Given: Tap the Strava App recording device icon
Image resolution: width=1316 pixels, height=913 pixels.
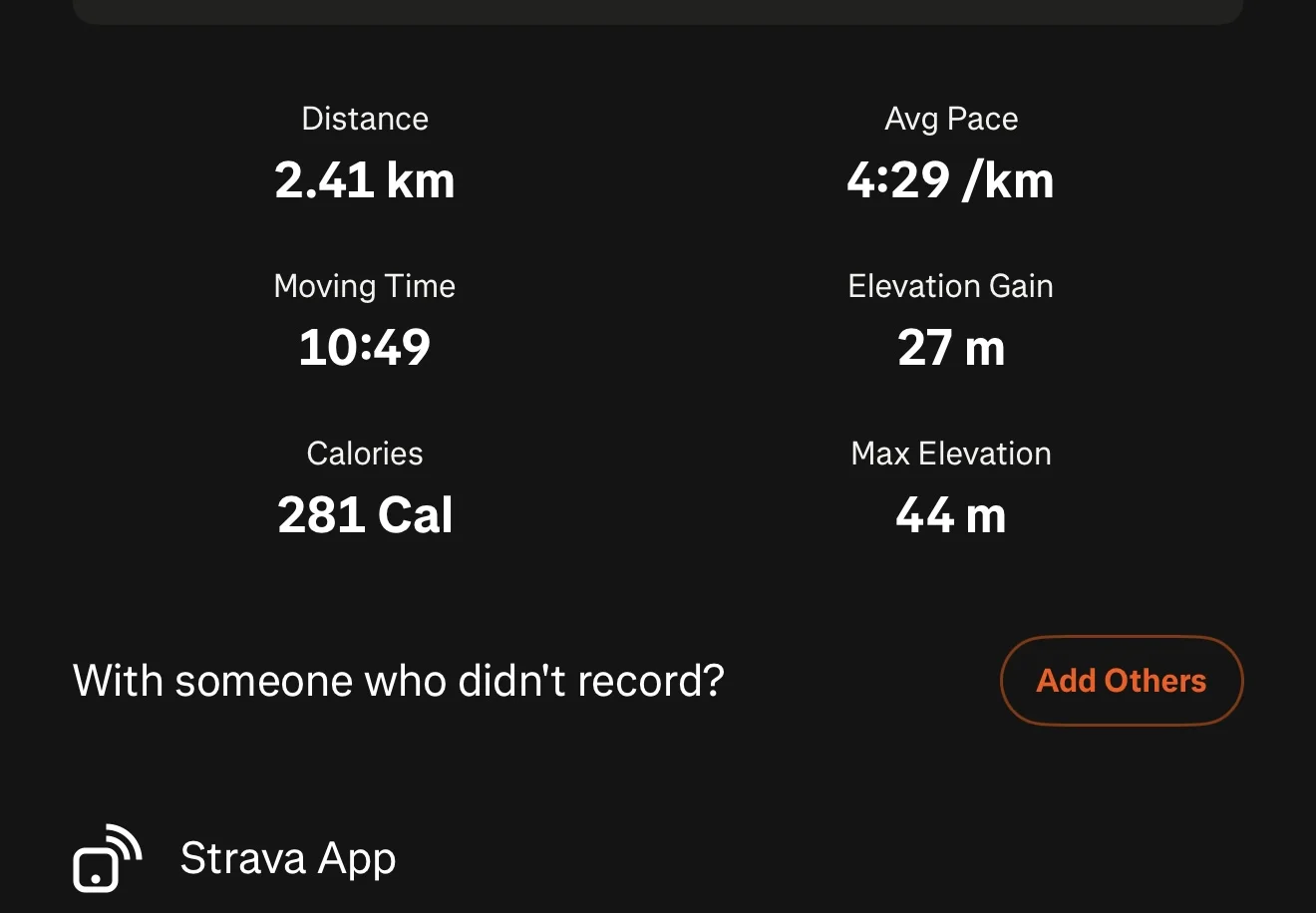Looking at the screenshot, I should [107, 858].
